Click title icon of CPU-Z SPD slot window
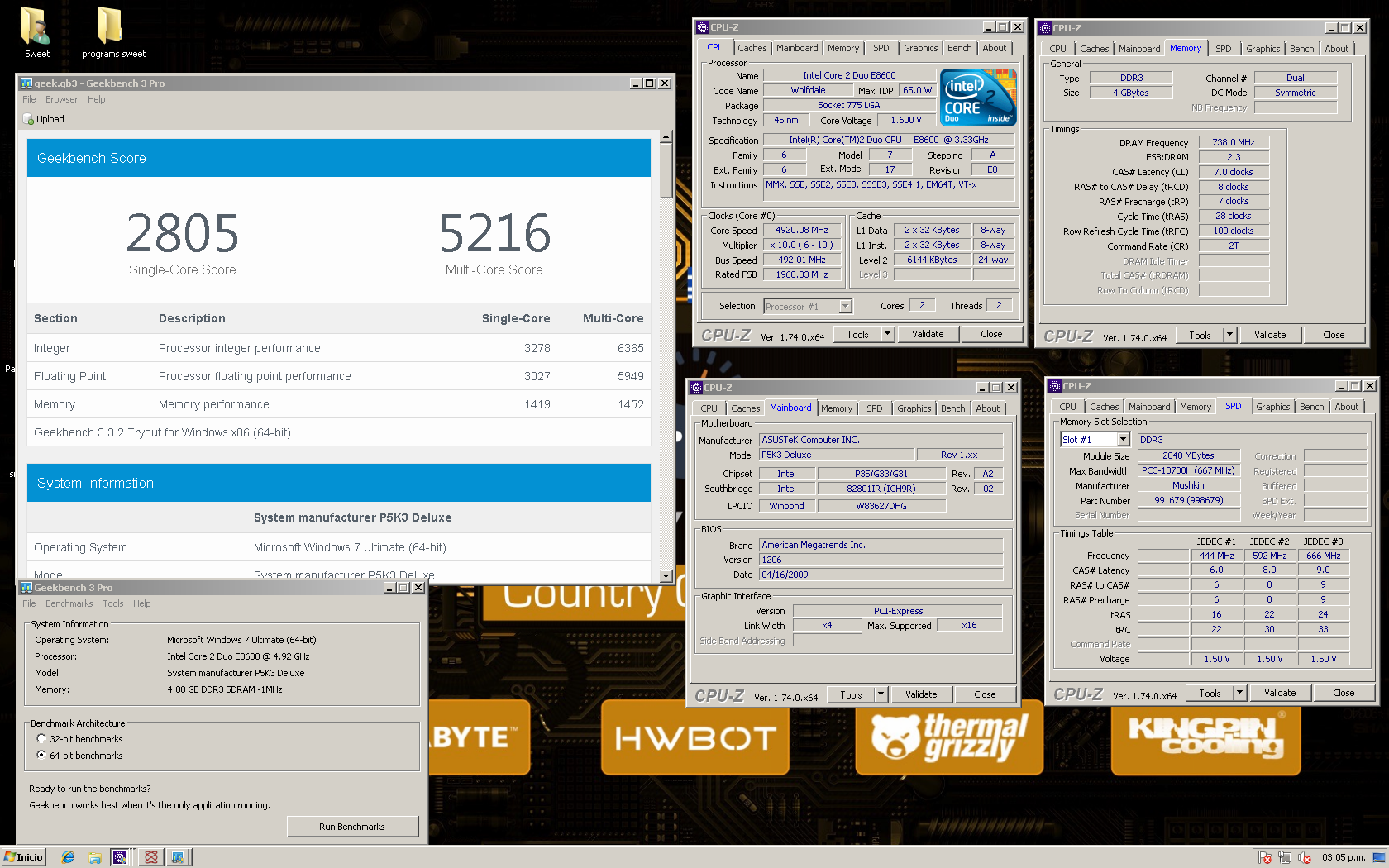The height and width of the screenshot is (868, 1389). (x=1055, y=386)
